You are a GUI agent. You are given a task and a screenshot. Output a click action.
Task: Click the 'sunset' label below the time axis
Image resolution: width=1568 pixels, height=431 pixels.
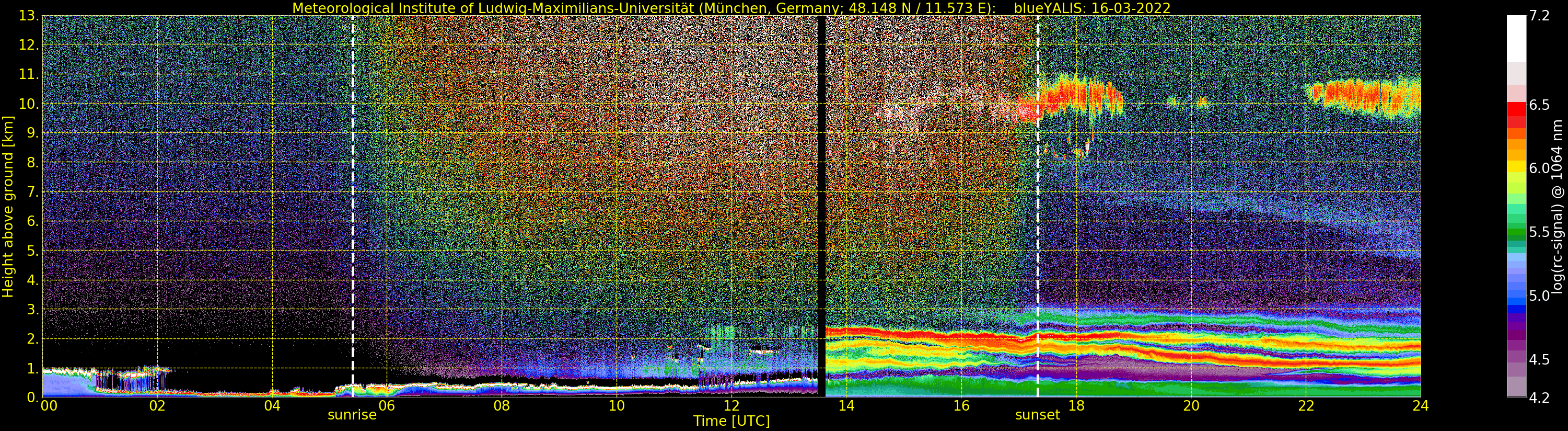[1037, 415]
